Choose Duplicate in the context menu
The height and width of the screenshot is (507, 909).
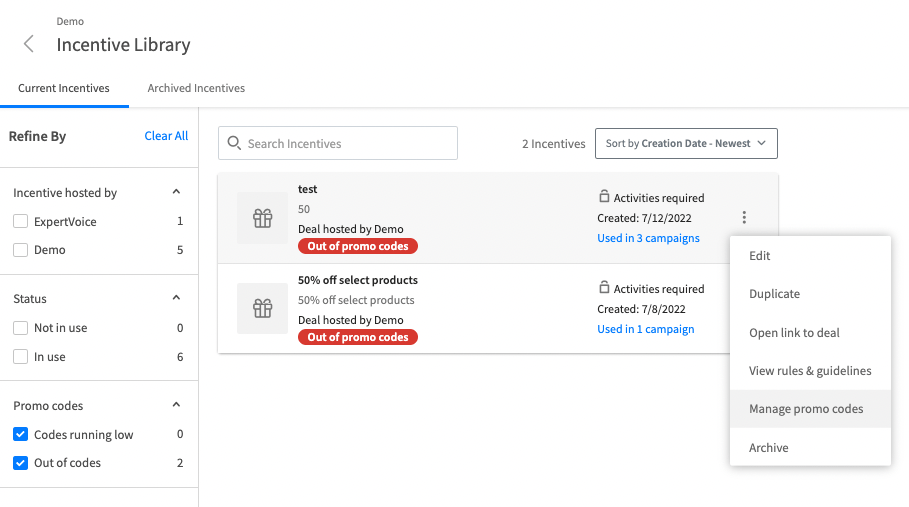point(775,294)
